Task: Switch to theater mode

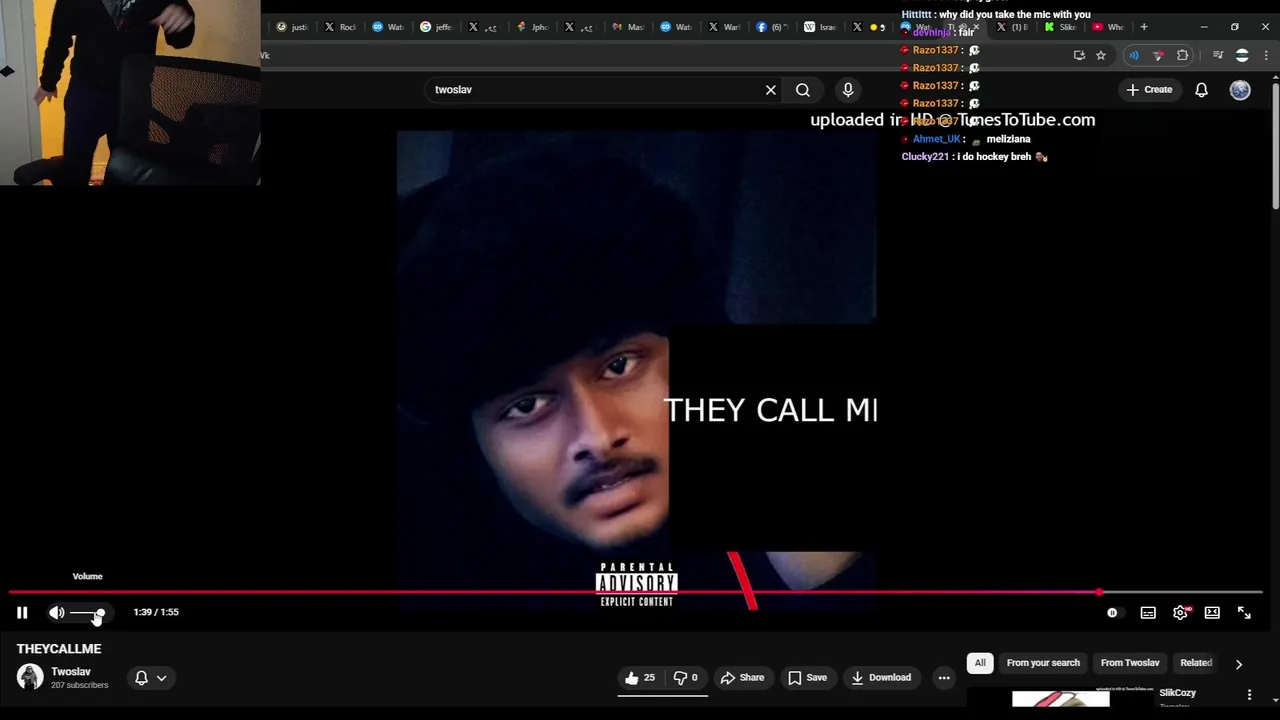Action: pyautogui.click(x=1212, y=613)
